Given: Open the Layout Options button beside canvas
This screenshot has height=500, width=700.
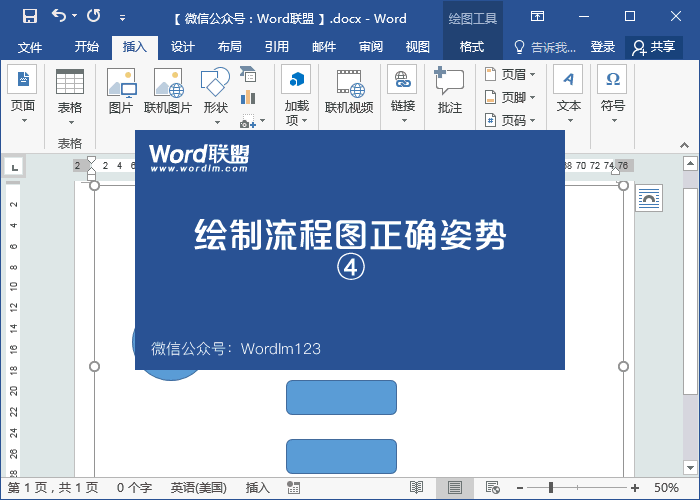Looking at the screenshot, I should coord(649,198).
